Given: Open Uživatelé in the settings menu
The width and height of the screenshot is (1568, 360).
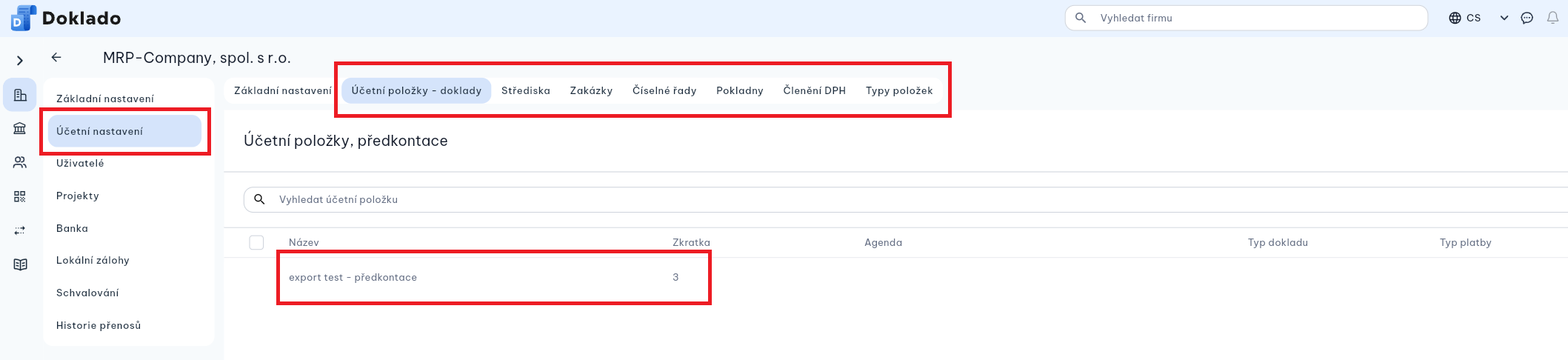Looking at the screenshot, I should 80,163.
